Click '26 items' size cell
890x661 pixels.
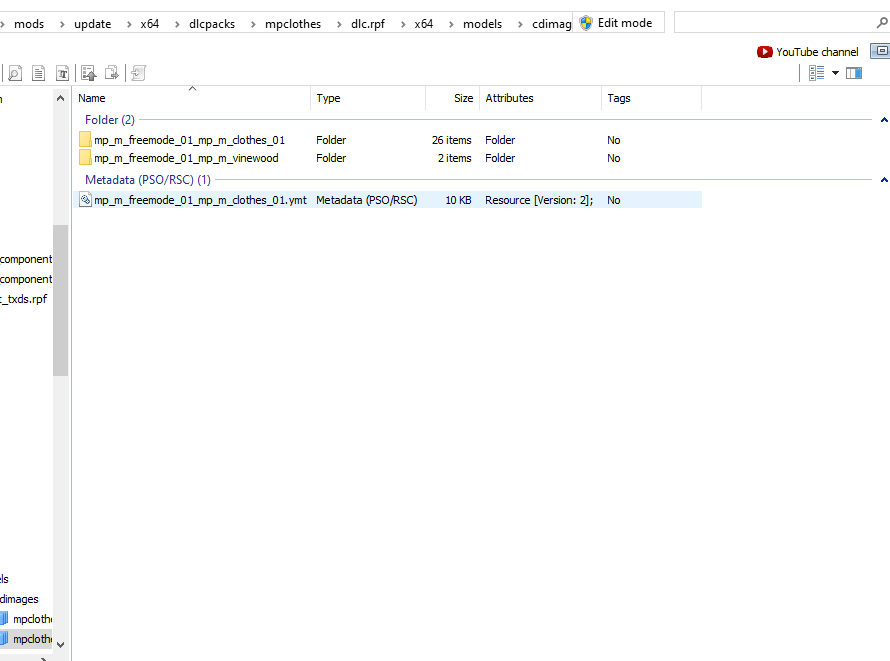(x=452, y=140)
